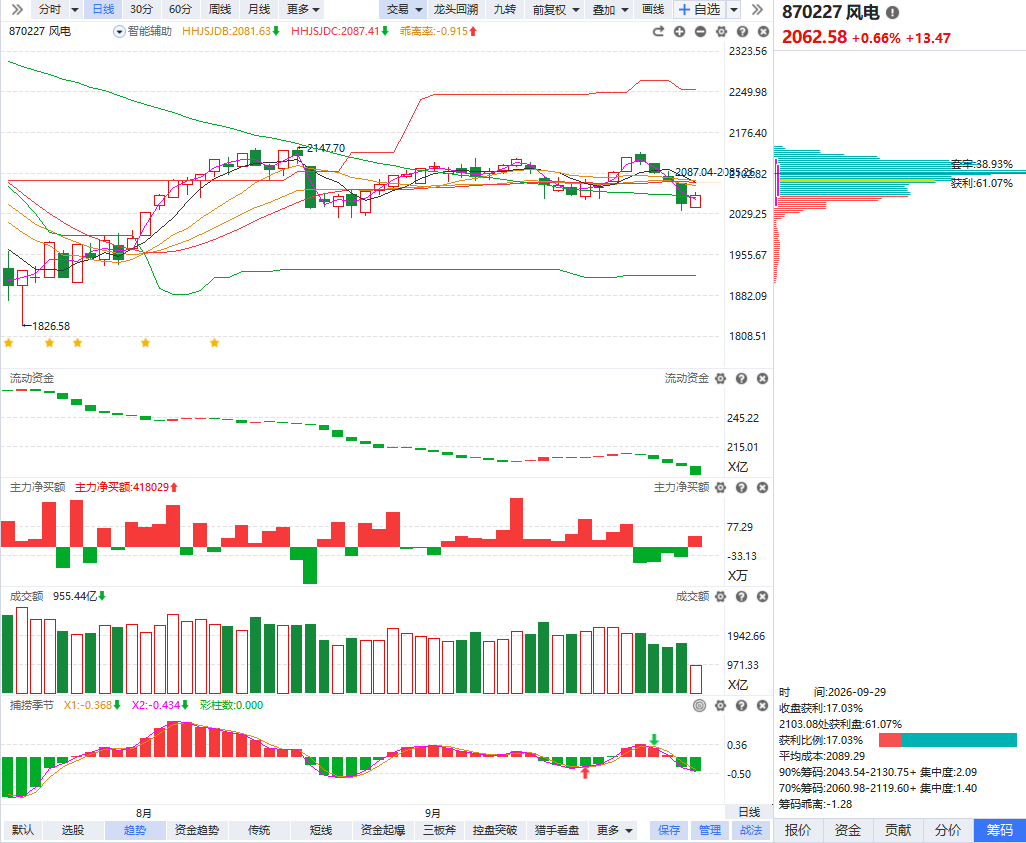Click the first yellow star marker
Image resolution: width=1026 pixels, height=843 pixels.
9,343
